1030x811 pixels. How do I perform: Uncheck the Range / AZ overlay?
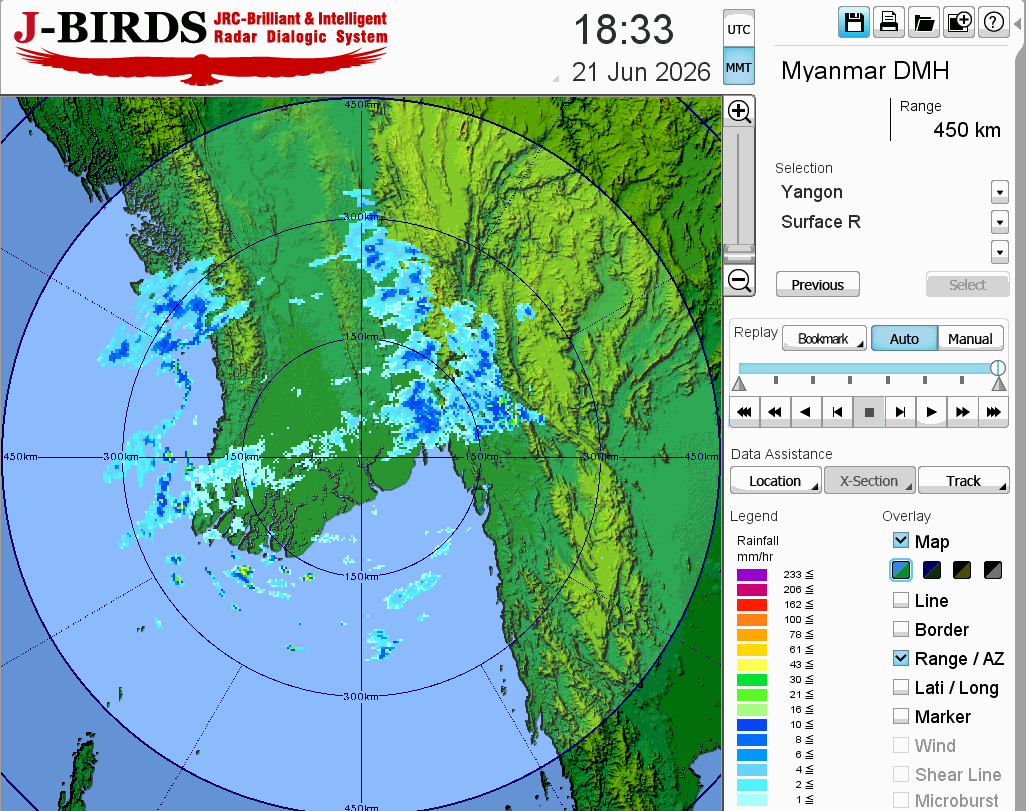[901, 658]
